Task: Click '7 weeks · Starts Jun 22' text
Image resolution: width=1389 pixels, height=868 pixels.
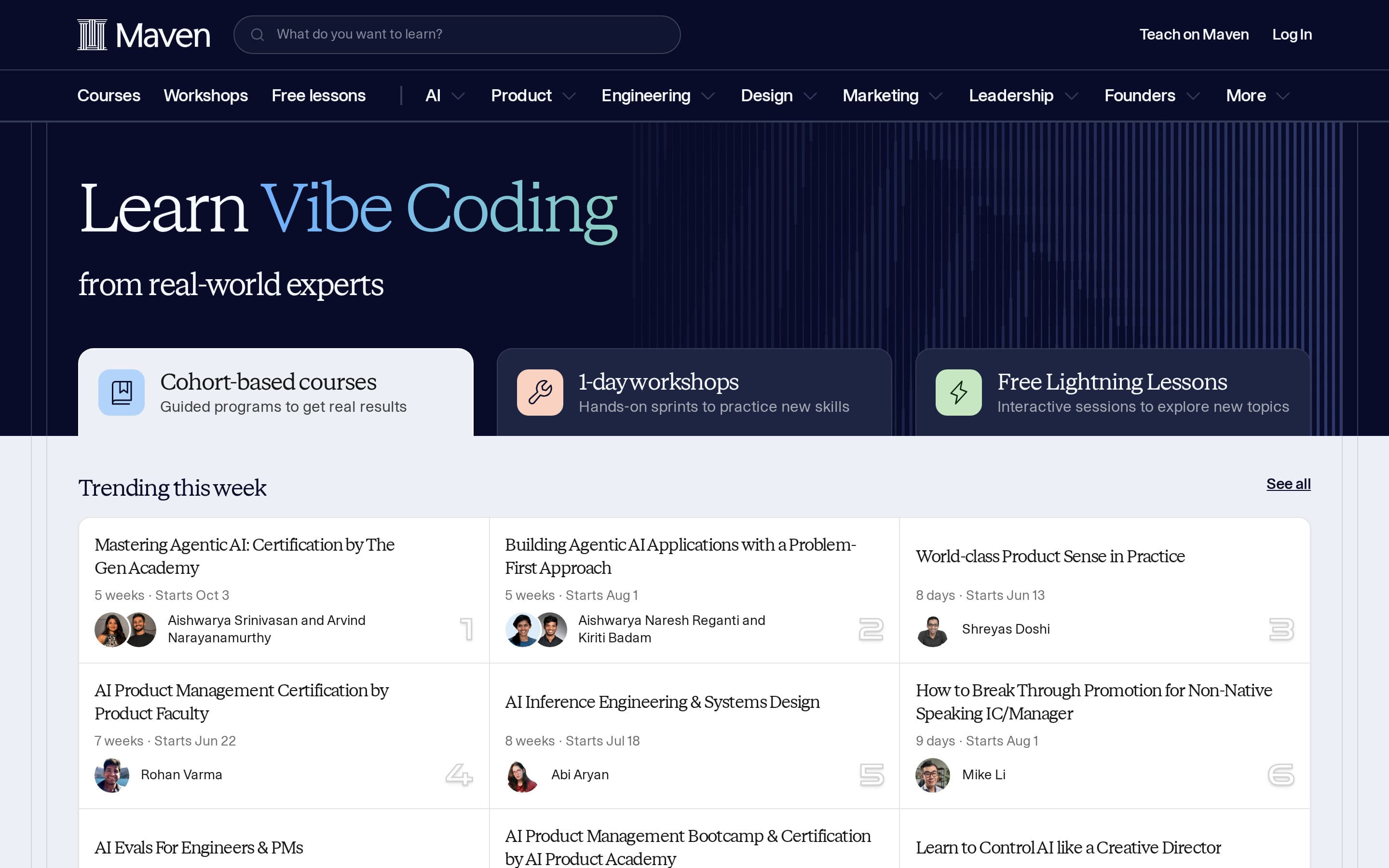Action: (165, 741)
